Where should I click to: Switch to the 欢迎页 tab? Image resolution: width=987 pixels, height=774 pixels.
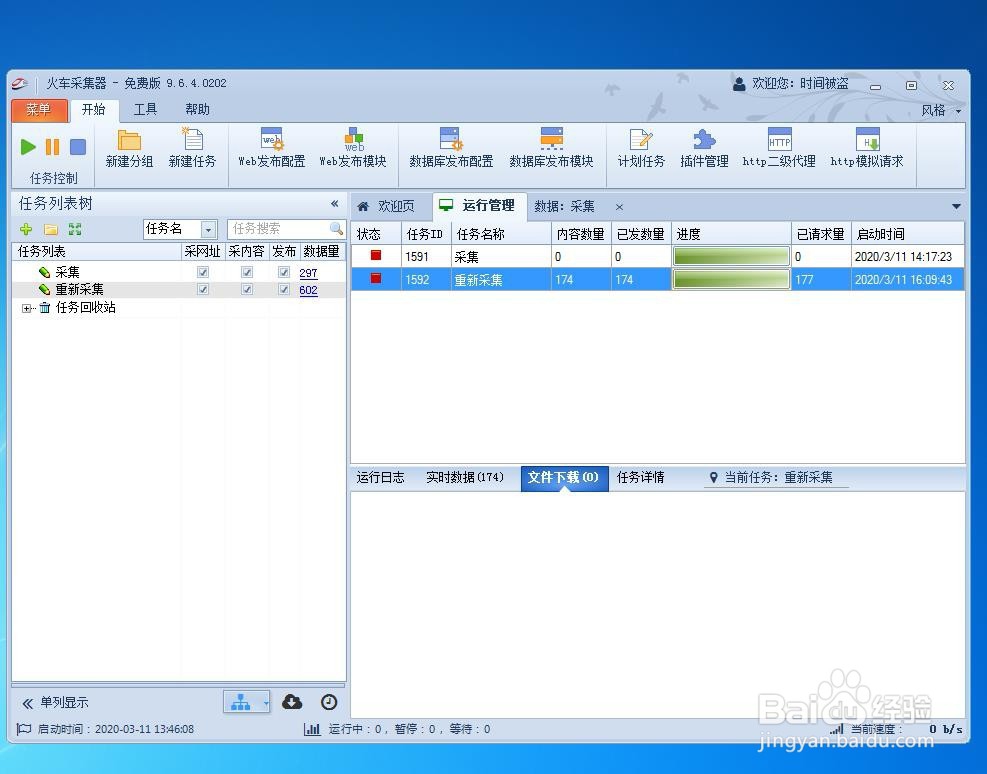(391, 206)
